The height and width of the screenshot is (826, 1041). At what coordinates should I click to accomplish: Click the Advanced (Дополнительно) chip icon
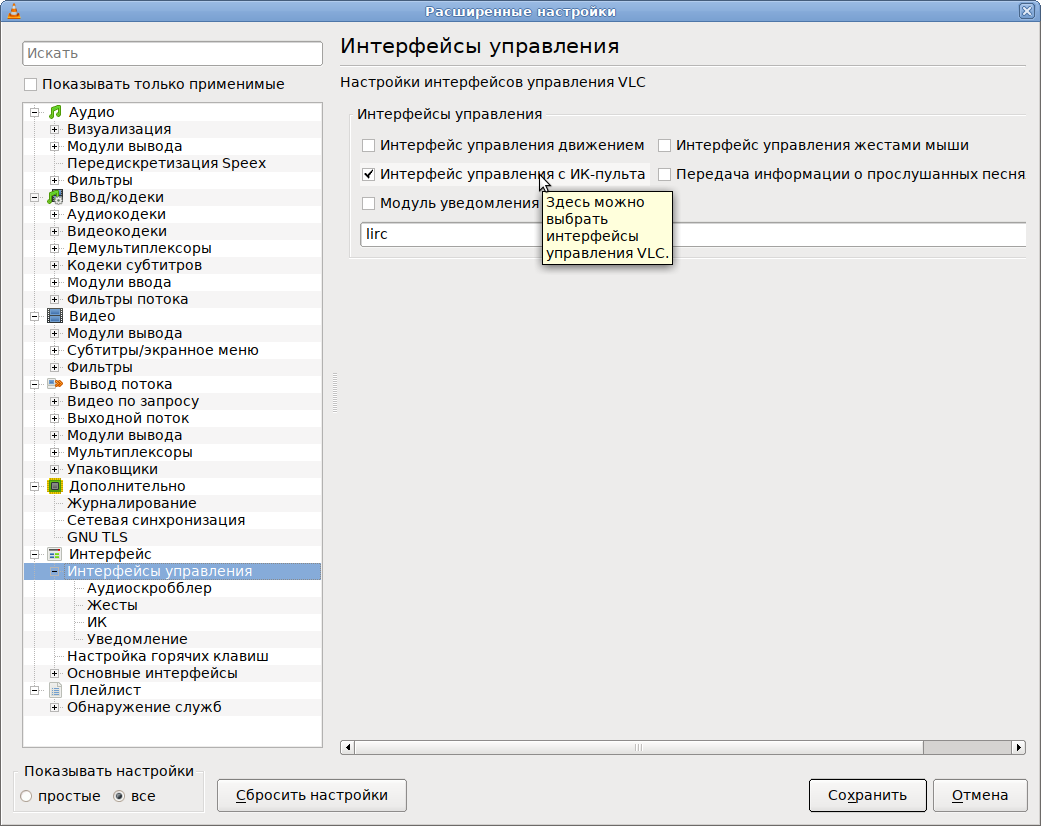tap(55, 486)
